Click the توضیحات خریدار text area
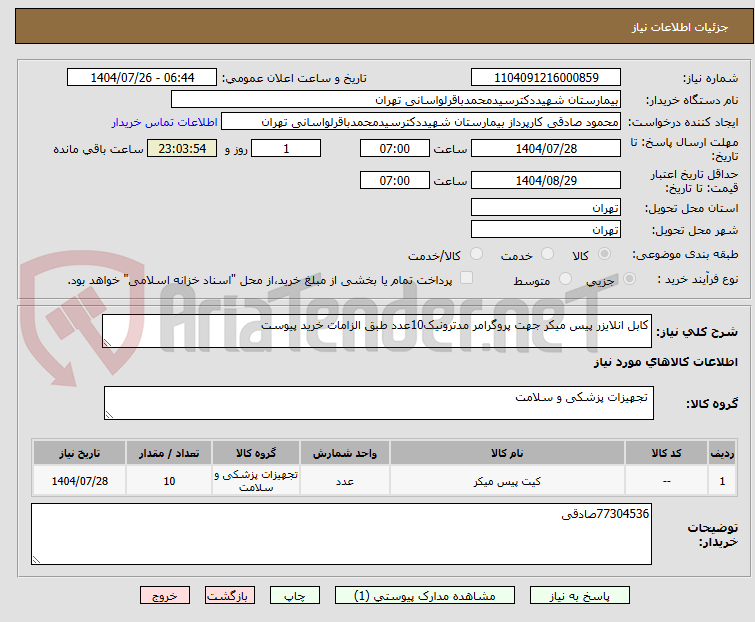 click(341, 534)
